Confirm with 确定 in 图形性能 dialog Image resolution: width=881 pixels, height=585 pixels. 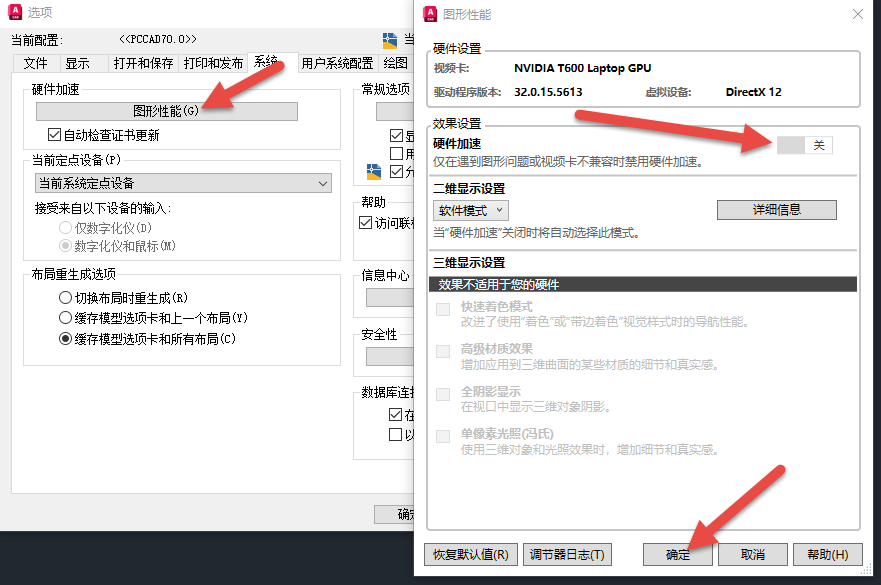[x=678, y=554]
